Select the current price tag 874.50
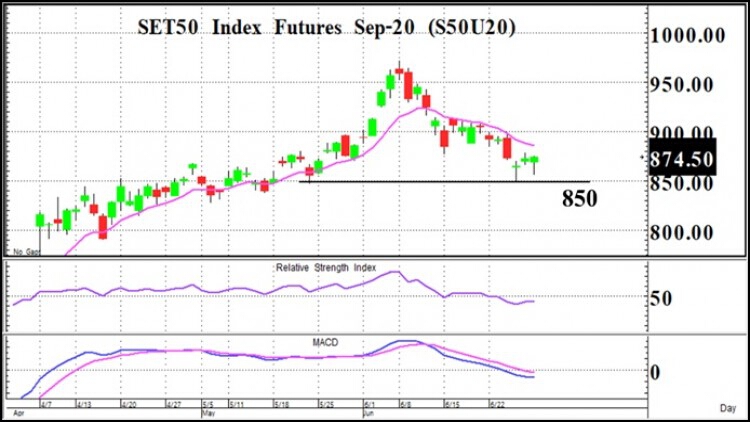 682,158
